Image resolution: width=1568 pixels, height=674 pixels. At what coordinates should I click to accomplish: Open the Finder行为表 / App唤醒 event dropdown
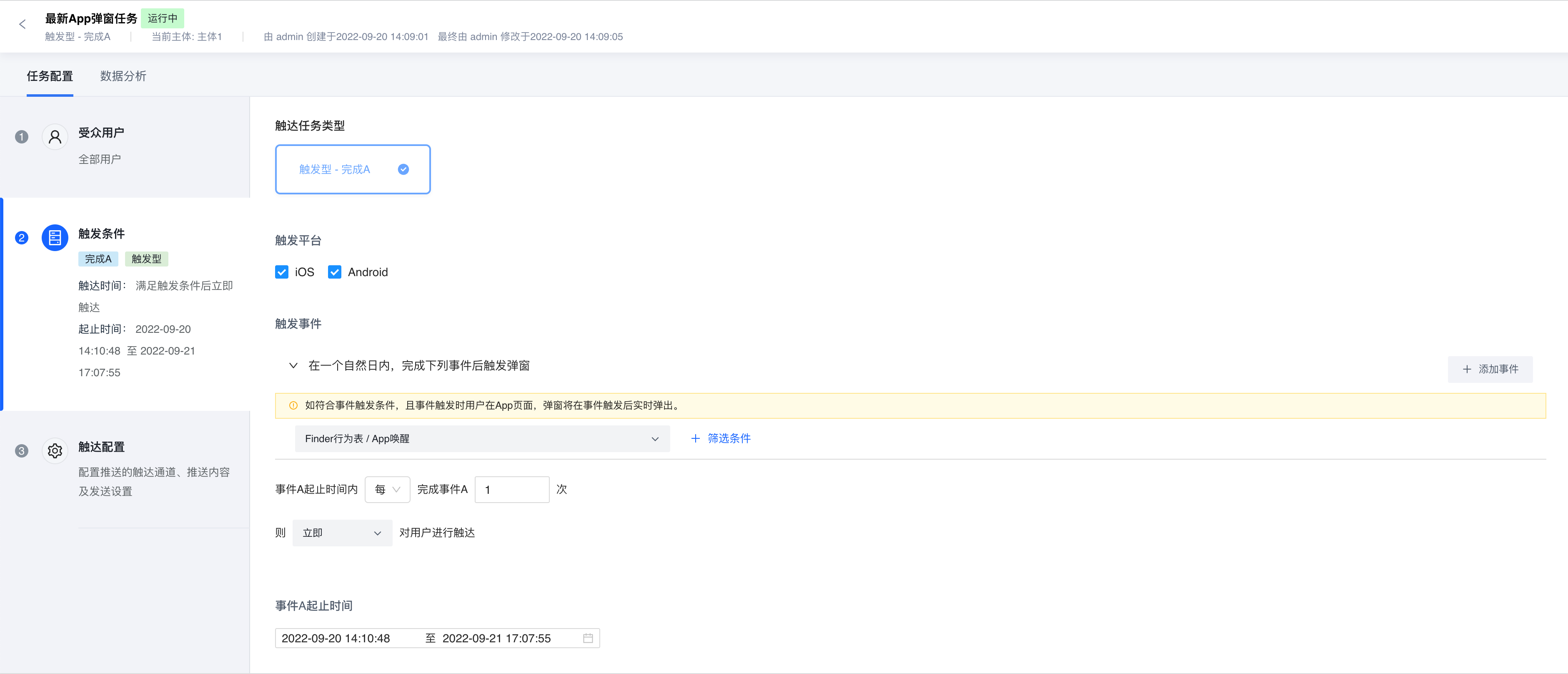coord(481,439)
